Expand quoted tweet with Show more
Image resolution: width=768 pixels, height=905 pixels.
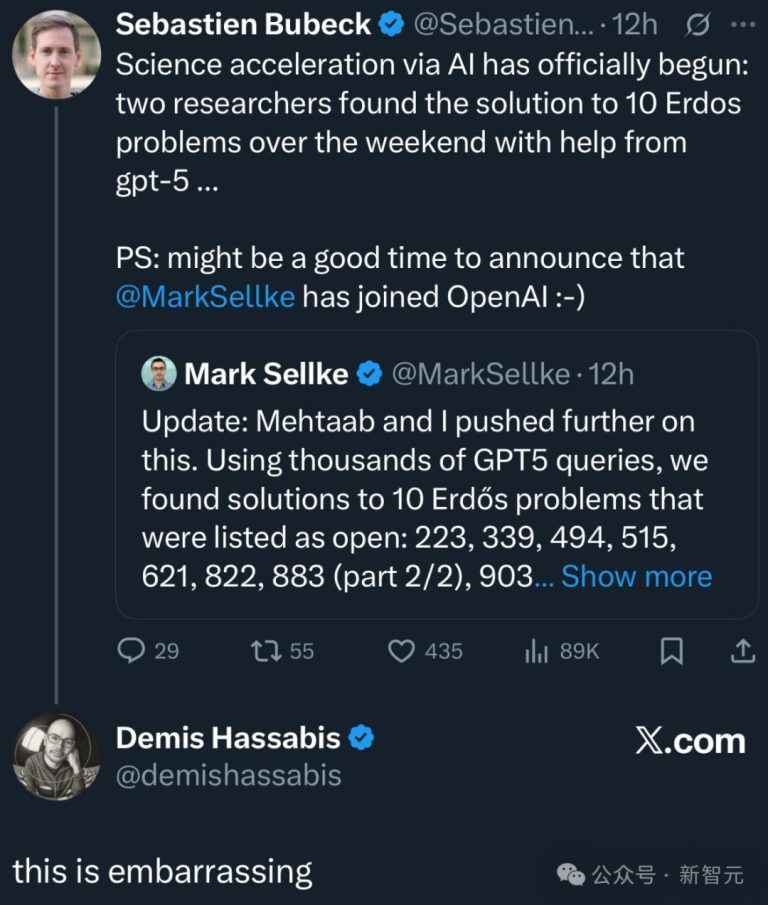click(x=636, y=576)
